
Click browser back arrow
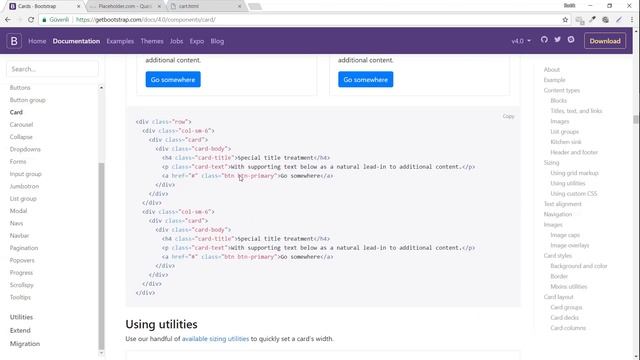pos(8,20)
